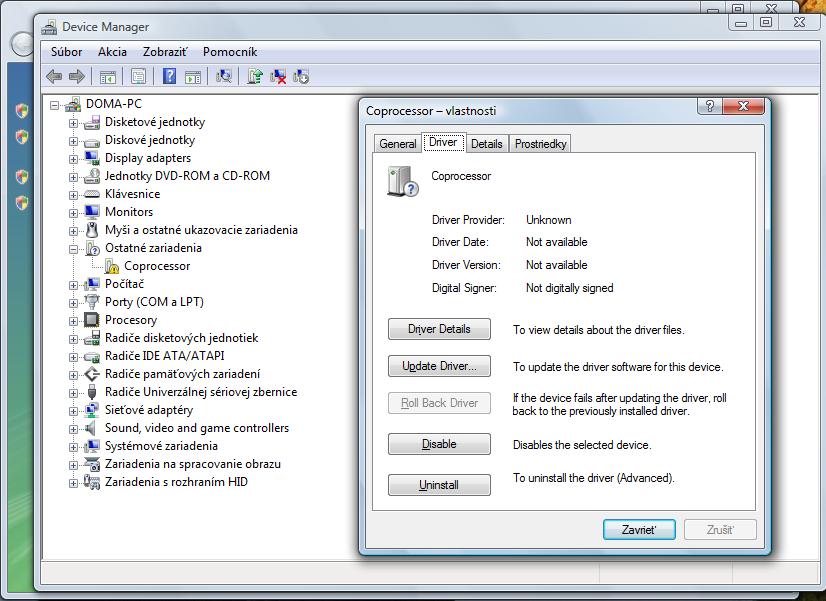Collapse the Ostatné zariadenia node
The width and height of the screenshot is (826, 601).
[x=73, y=249]
